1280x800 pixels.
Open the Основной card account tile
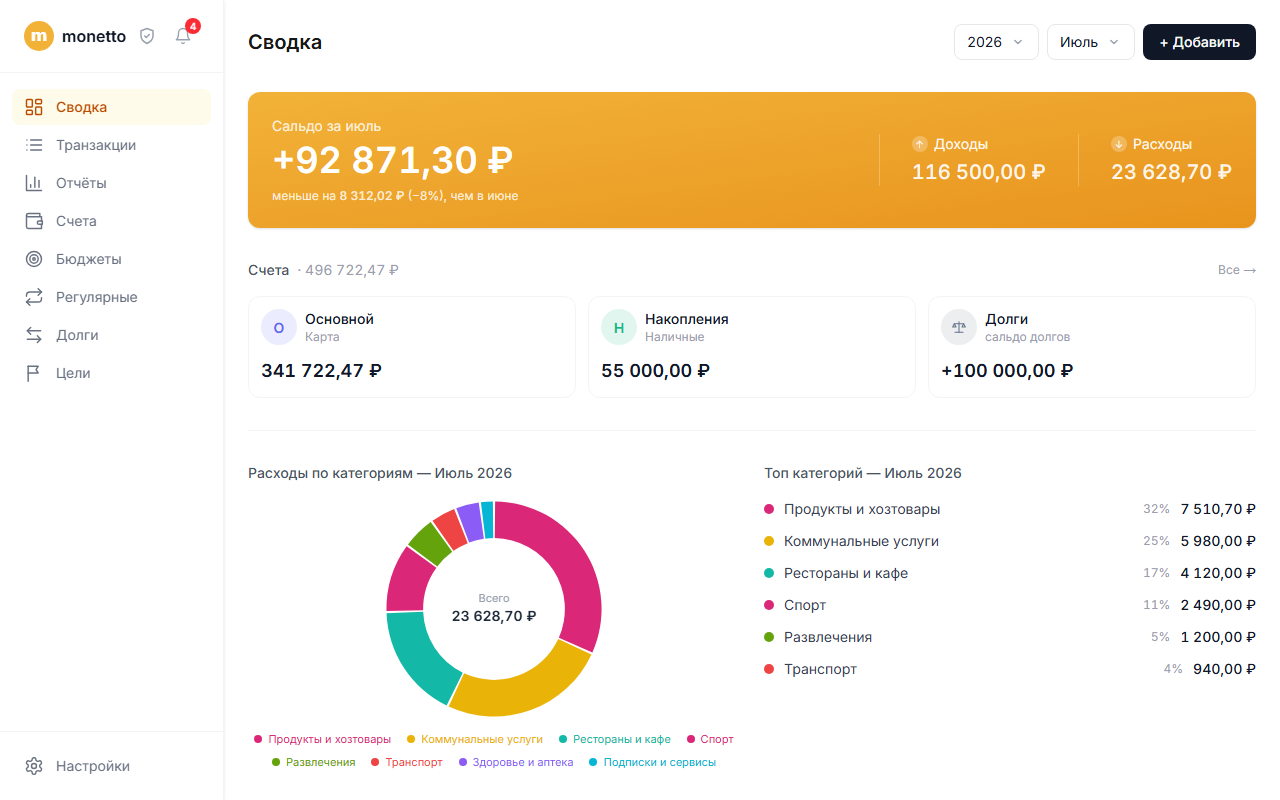point(412,347)
